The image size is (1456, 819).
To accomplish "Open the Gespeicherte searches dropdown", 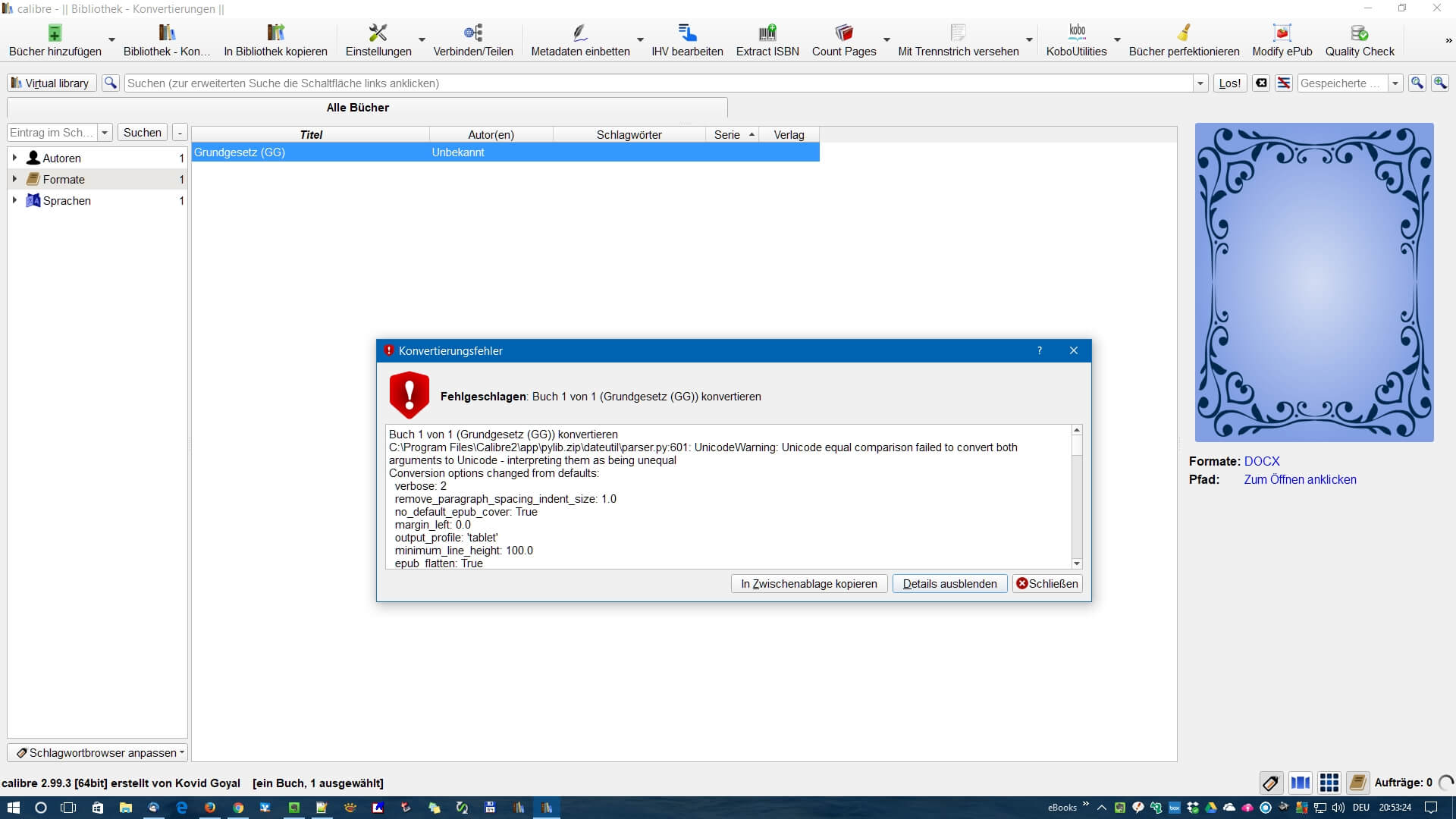I will pos(1395,83).
